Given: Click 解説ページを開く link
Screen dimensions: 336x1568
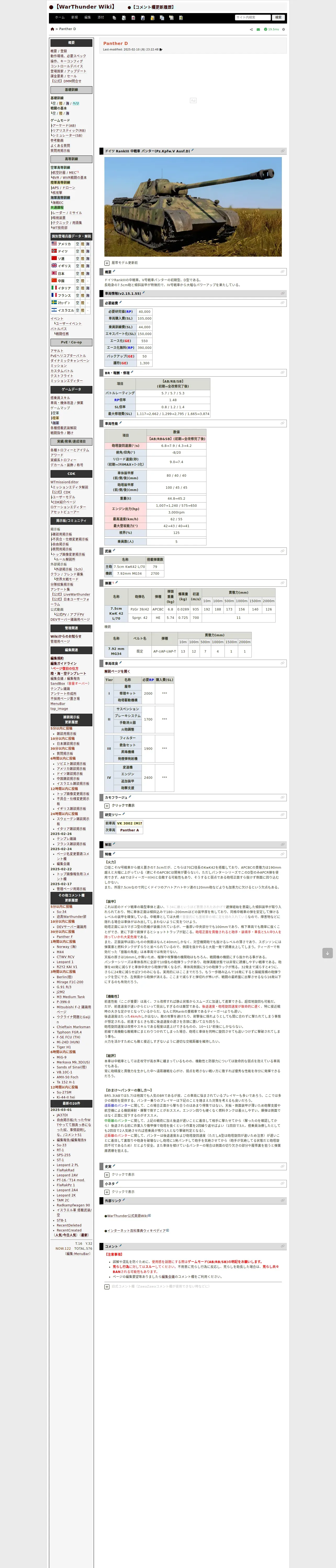Looking at the screenshot, I should click(x=117, y=671).
